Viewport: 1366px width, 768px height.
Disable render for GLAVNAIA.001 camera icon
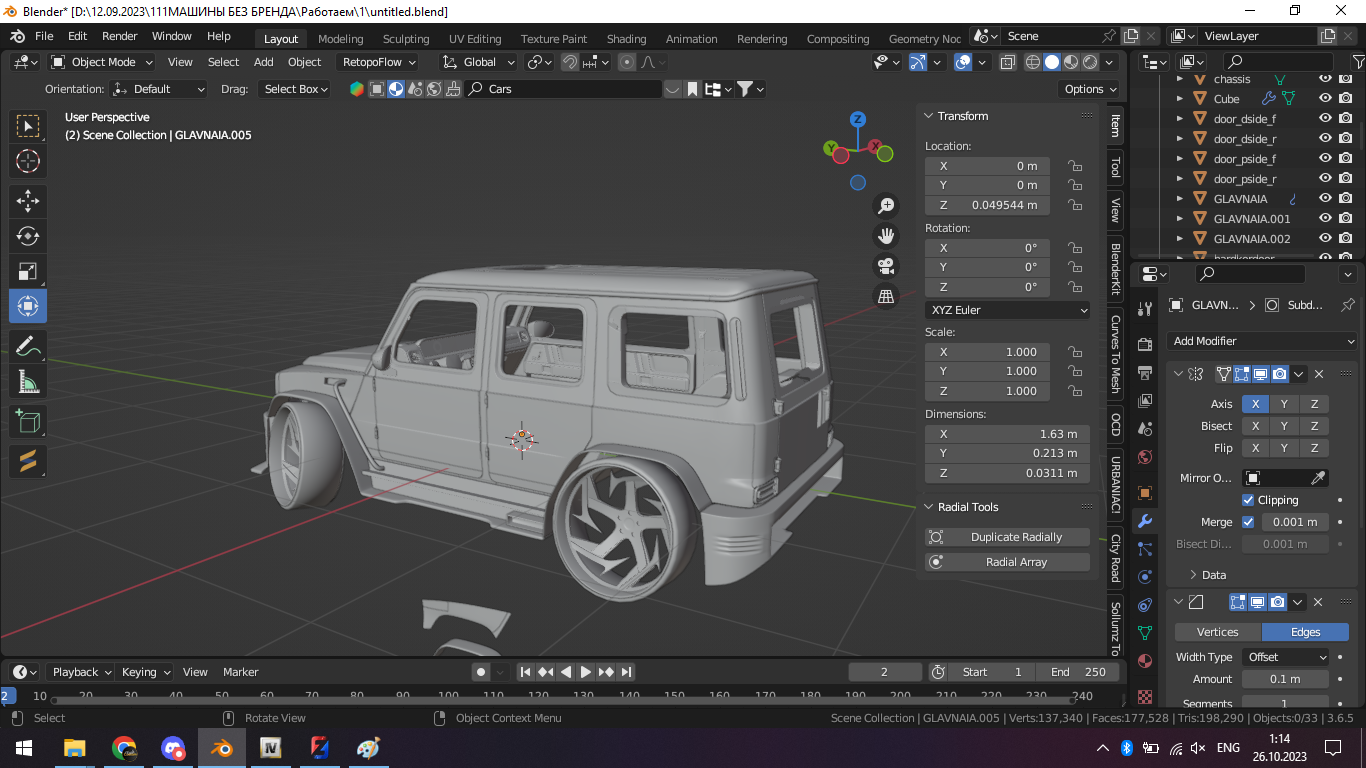click(1345, 219)
